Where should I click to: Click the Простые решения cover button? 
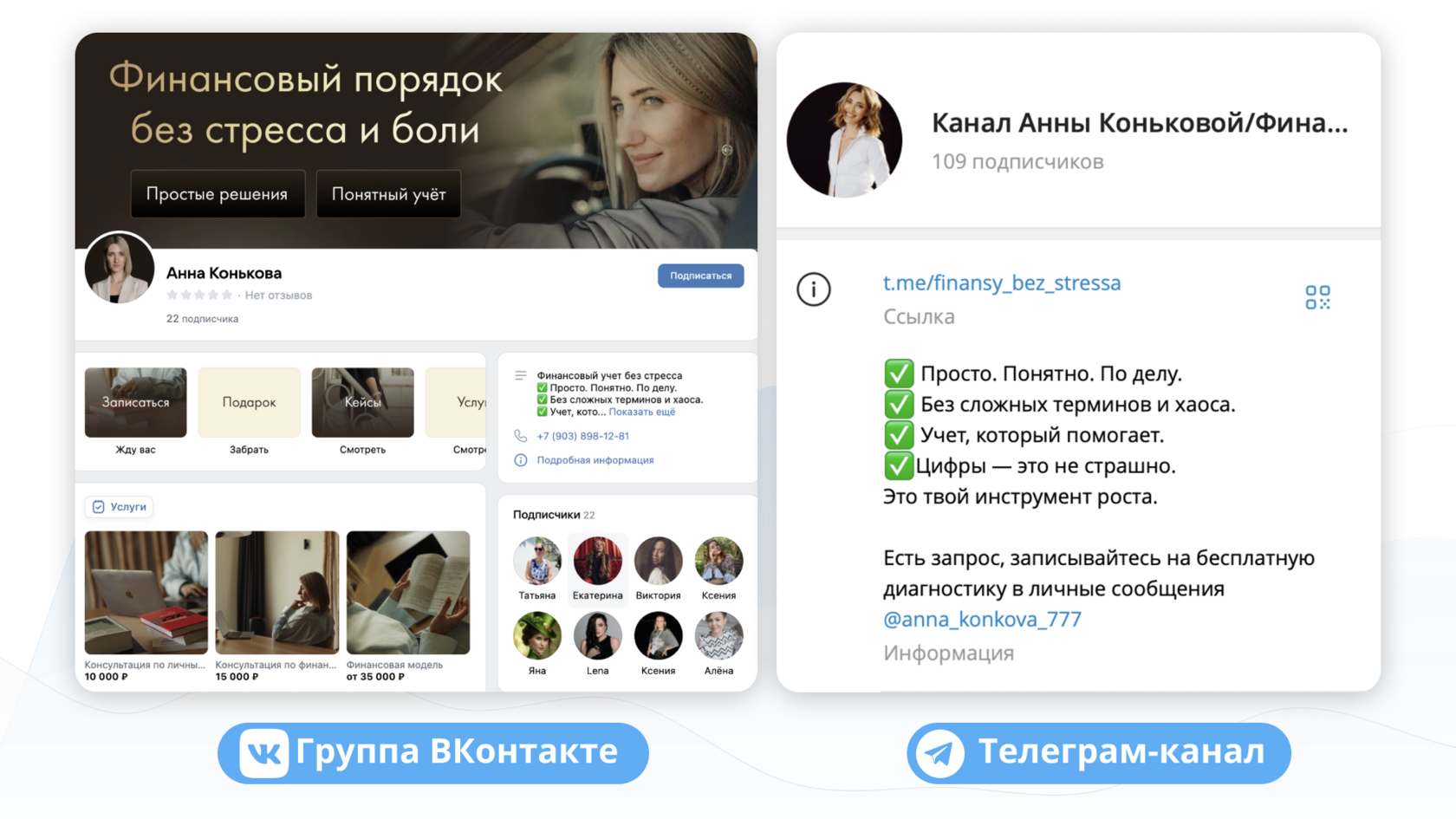[x=218, y=194]
